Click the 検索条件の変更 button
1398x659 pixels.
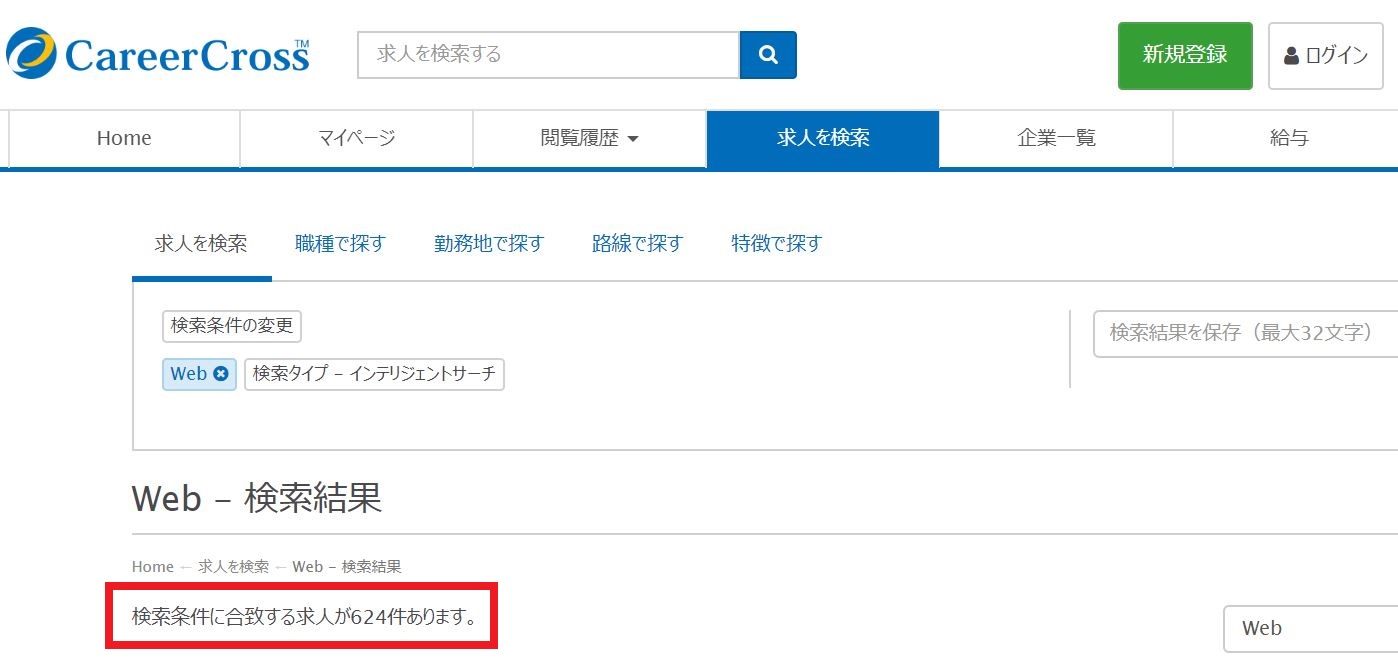pyautogui.click(x=232, y=326)
